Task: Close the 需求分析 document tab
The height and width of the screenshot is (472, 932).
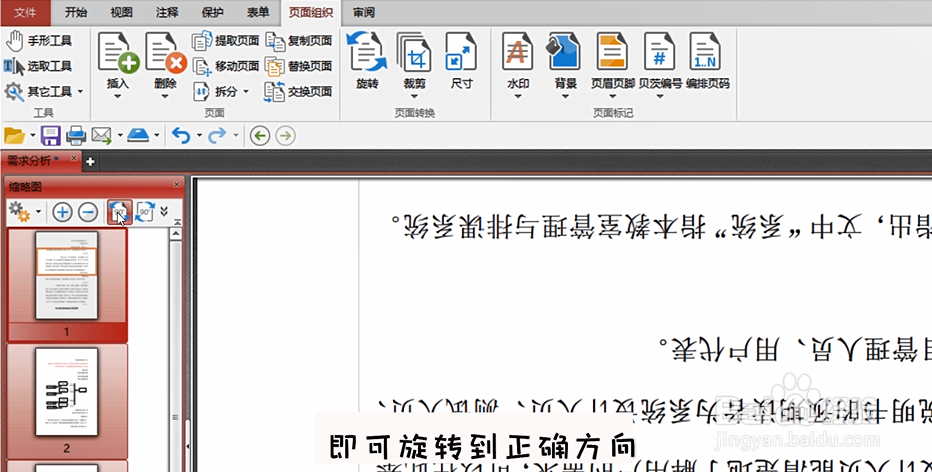Action: [x=74, y=158]
